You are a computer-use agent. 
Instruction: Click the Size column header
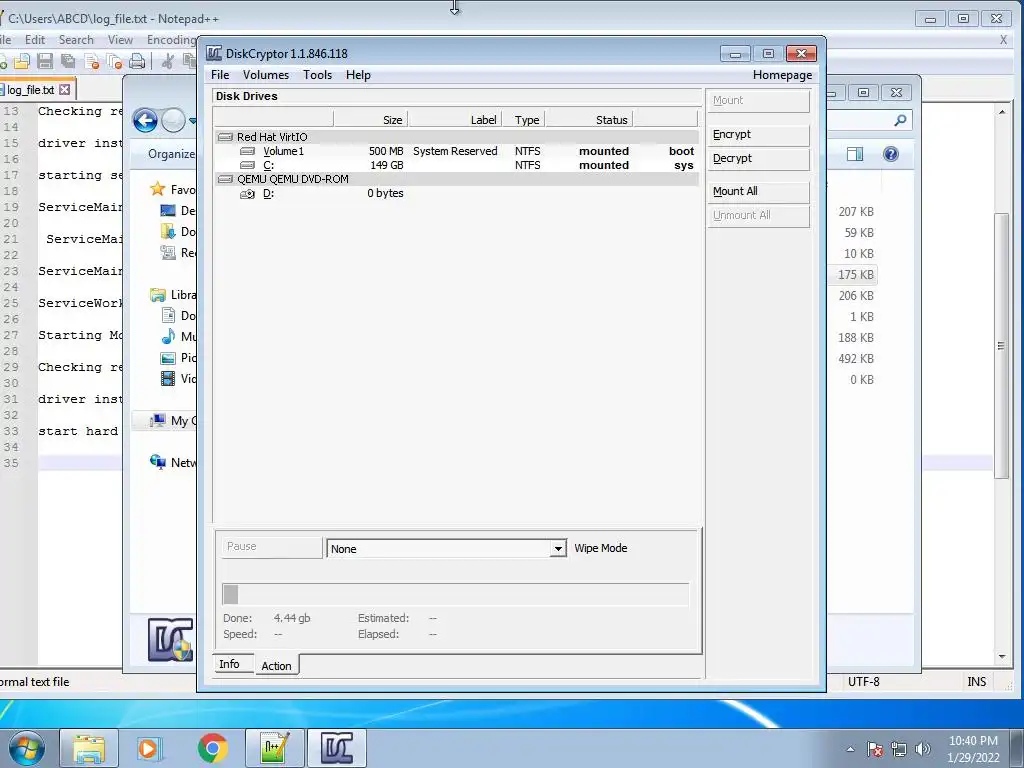point(370,120)
